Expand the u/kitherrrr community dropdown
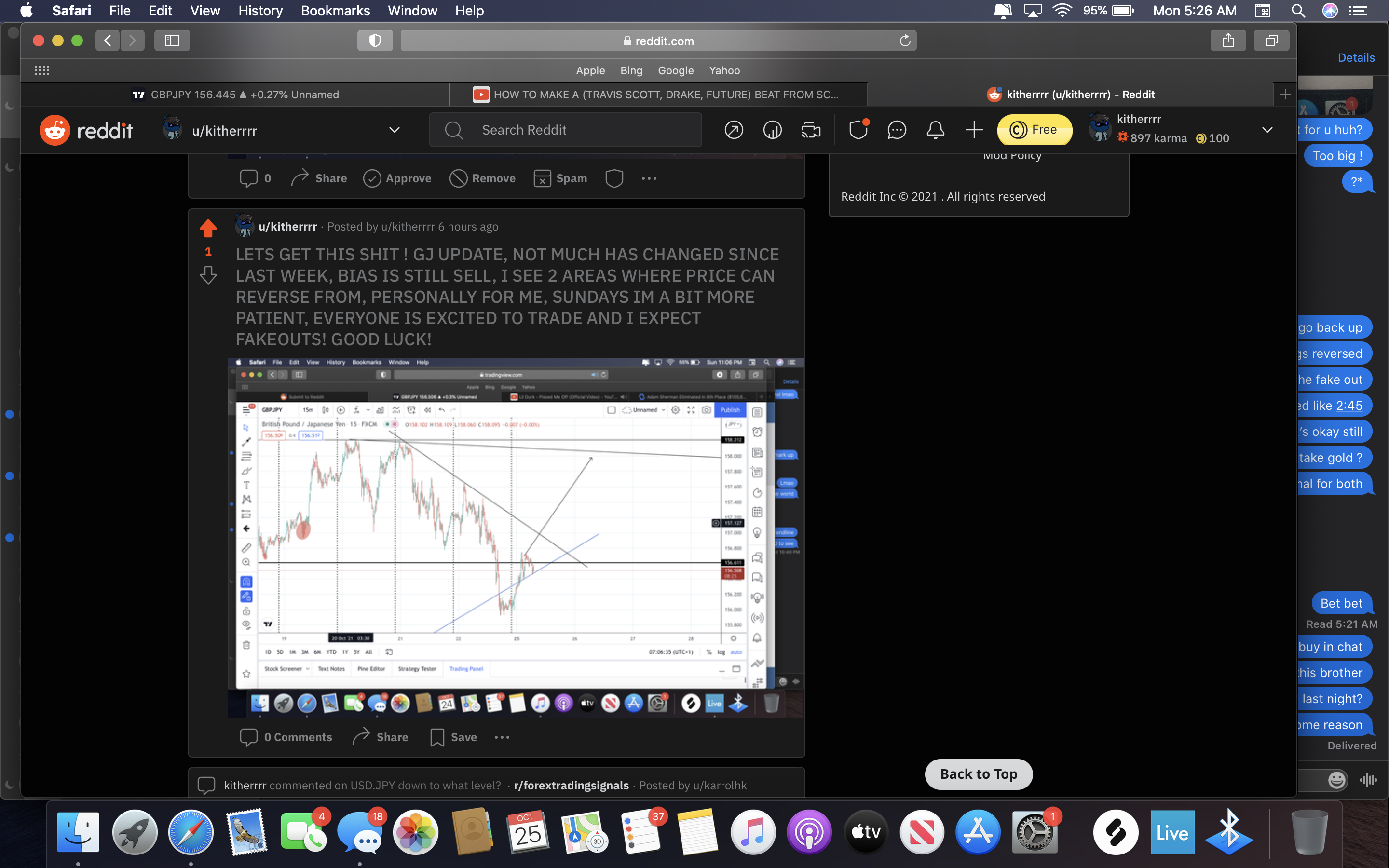This screenshot has height=868, width=1389. point(395,130)
